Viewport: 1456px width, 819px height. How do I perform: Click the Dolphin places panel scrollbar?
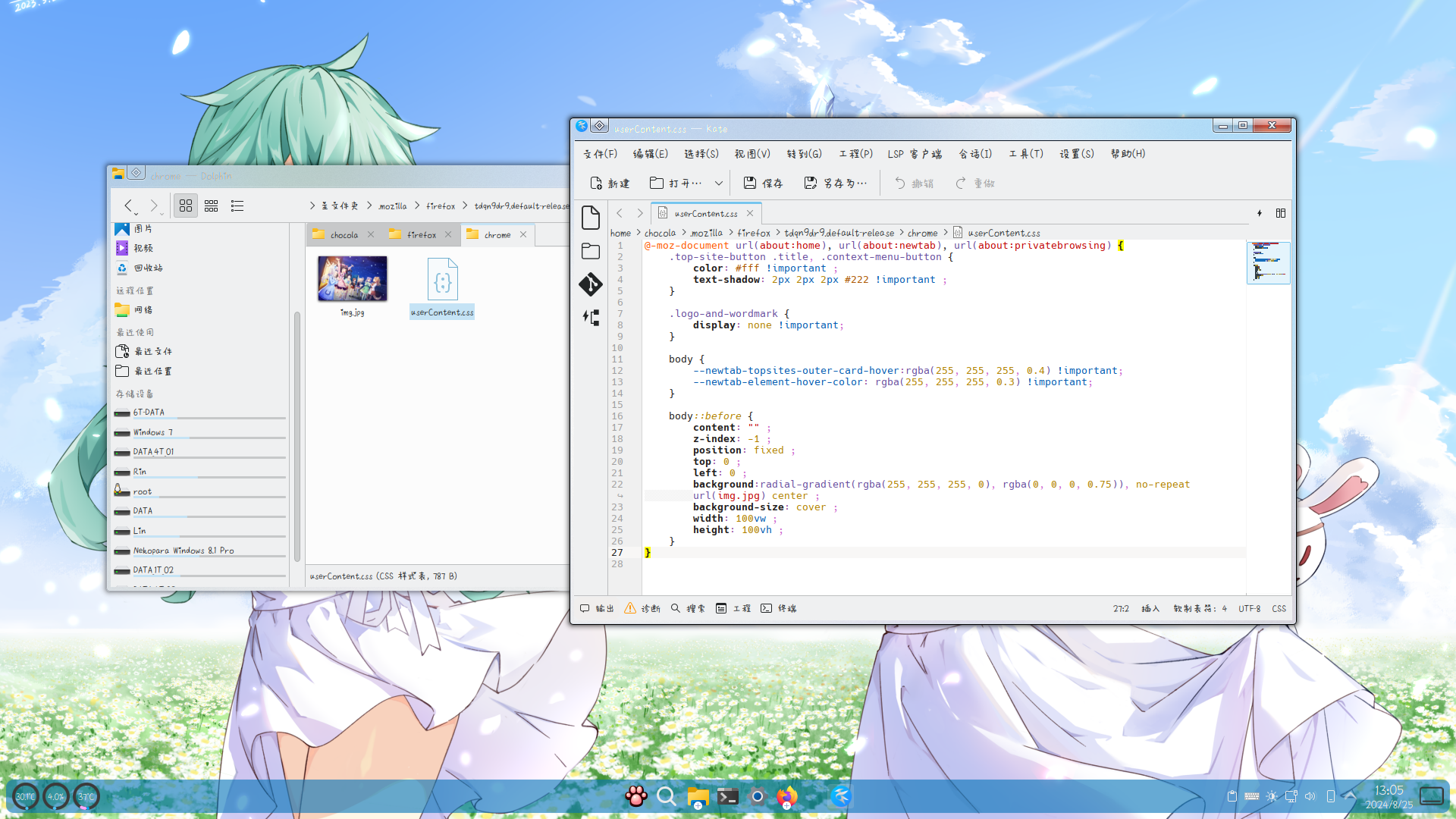pyautogui.click(x=297, y=436)
